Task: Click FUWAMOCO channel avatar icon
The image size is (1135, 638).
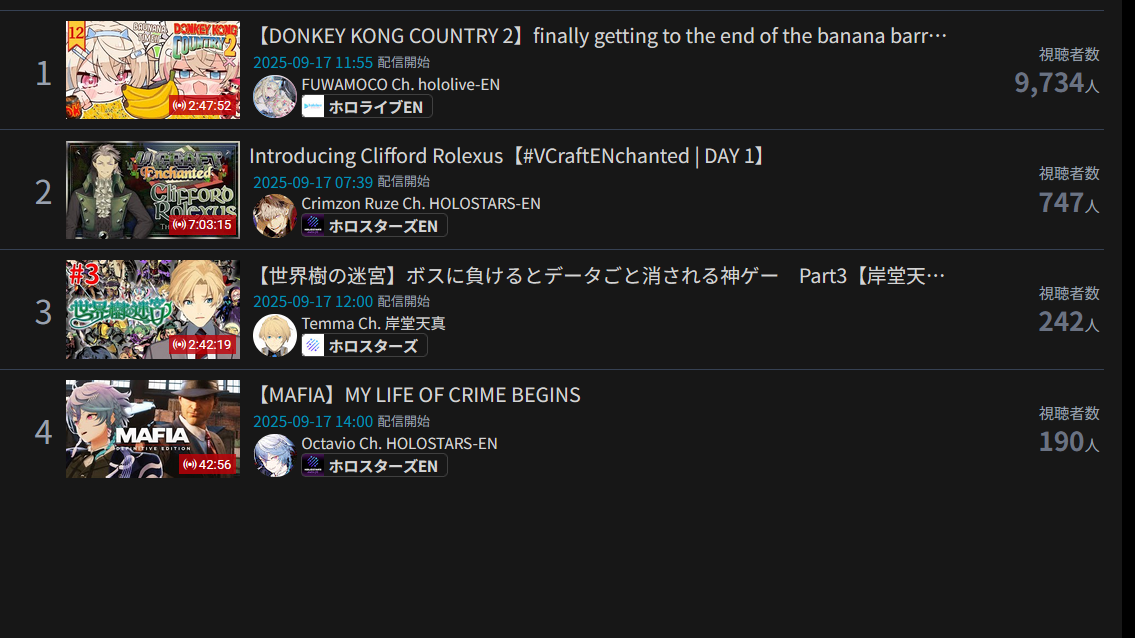Action: [x=274, y=96]
